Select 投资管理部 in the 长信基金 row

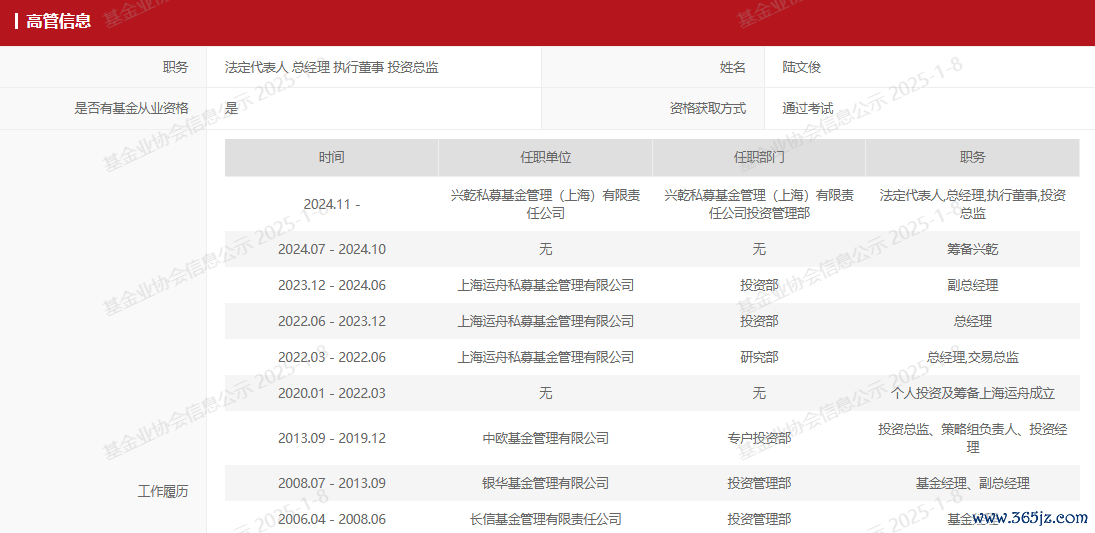click(759, 520)
